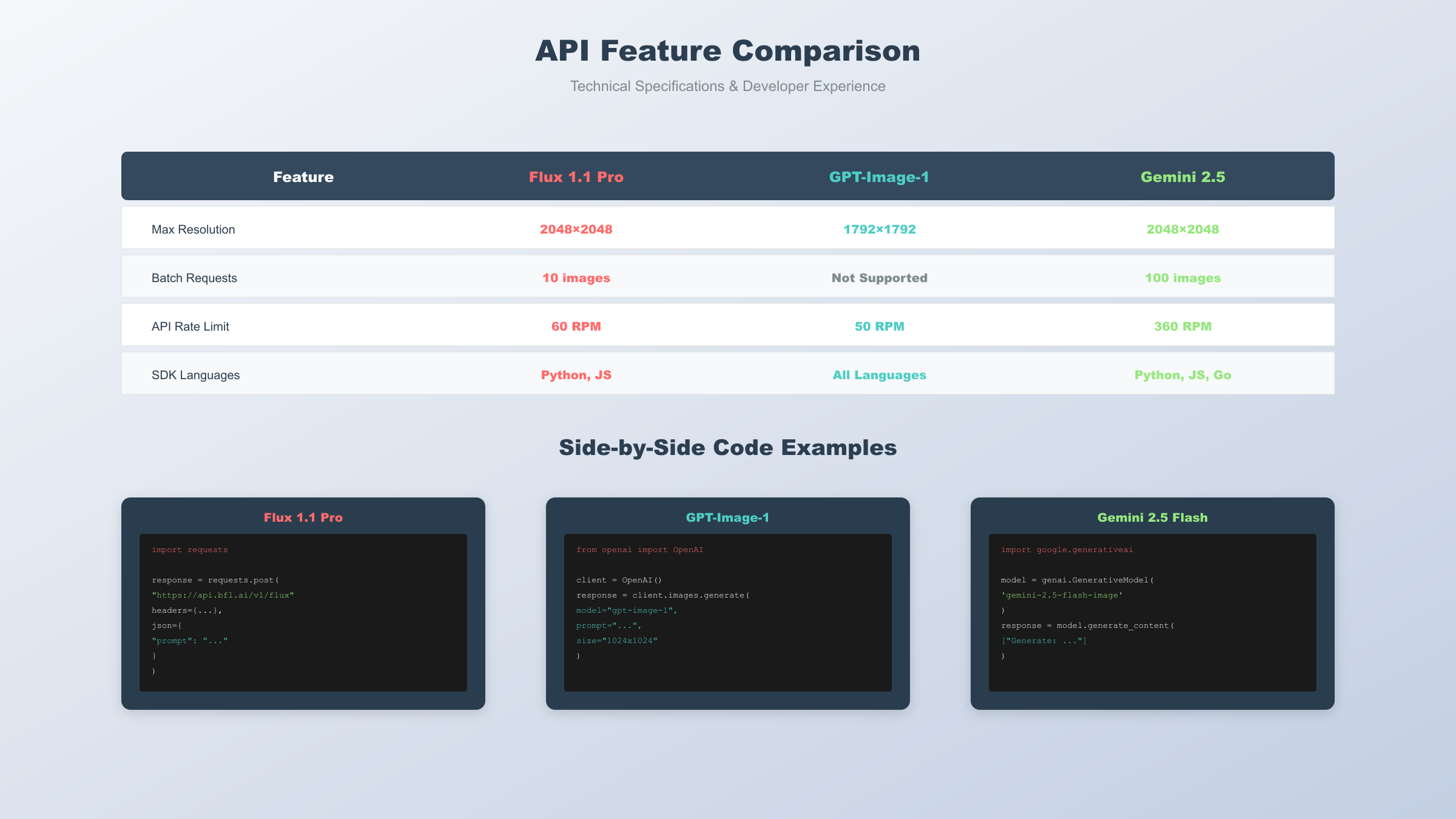This screenshot has width=1456, height=819.
Task: Click the "Max Resolution" row label
Action: tap(193, 229)
